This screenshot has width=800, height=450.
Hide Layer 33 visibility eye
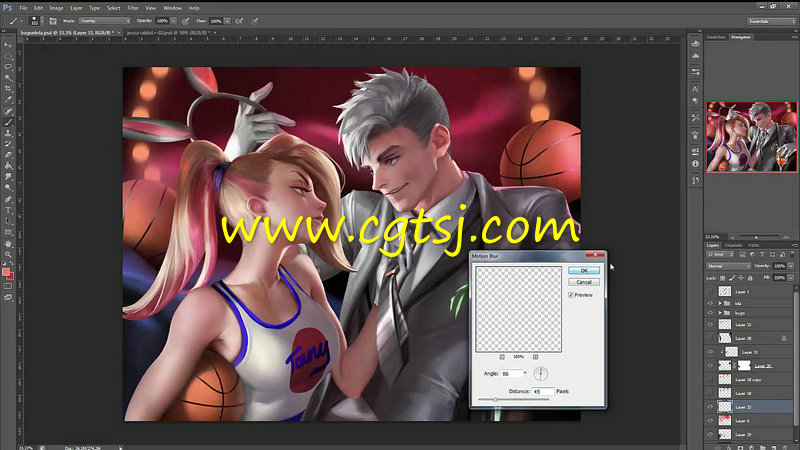710,407
